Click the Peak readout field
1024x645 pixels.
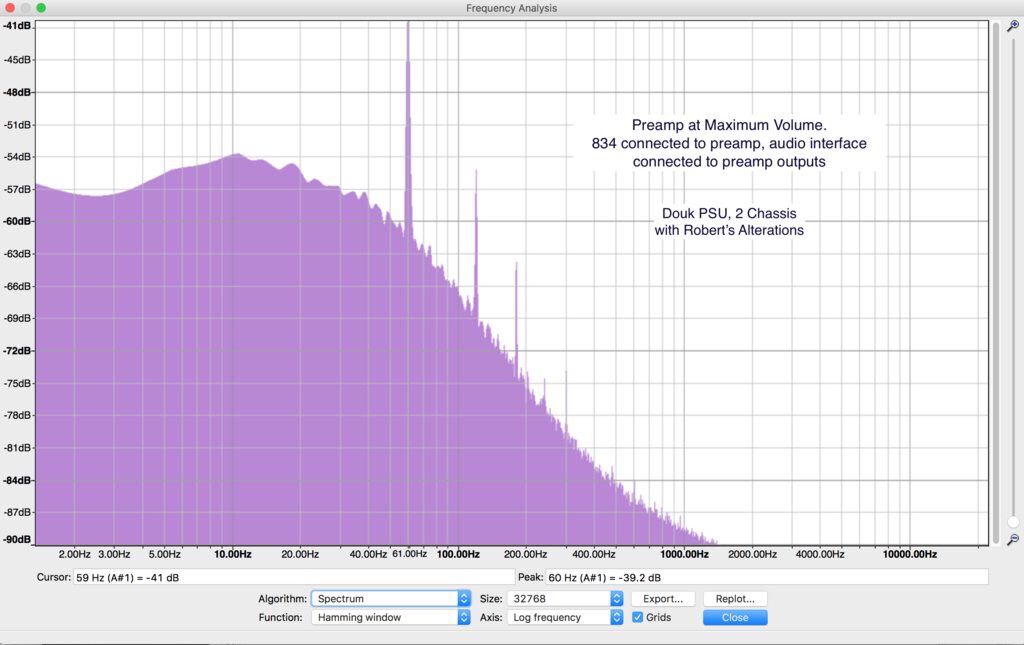767,577
